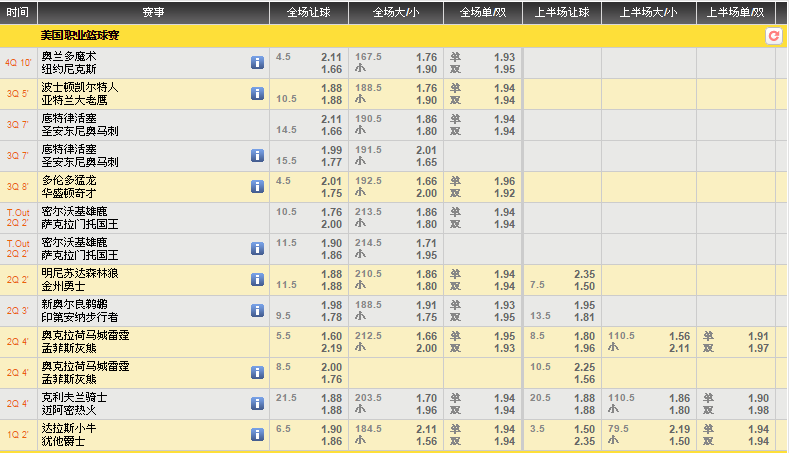Select 1.92 even (双) odds in 华盛顿奇才 row
The width and height of the screenshot is (792, 453).
(505, 193)
